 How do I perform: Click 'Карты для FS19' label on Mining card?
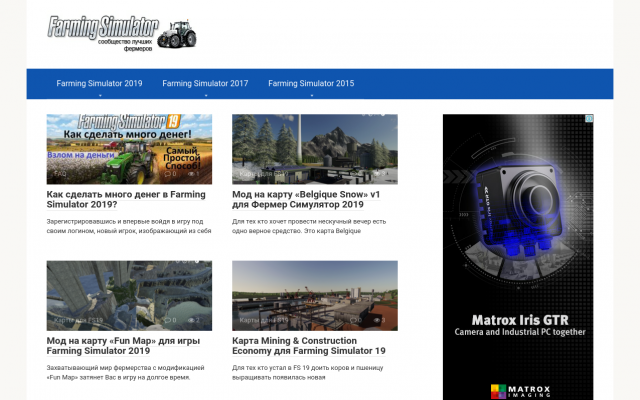click(264, 320)
